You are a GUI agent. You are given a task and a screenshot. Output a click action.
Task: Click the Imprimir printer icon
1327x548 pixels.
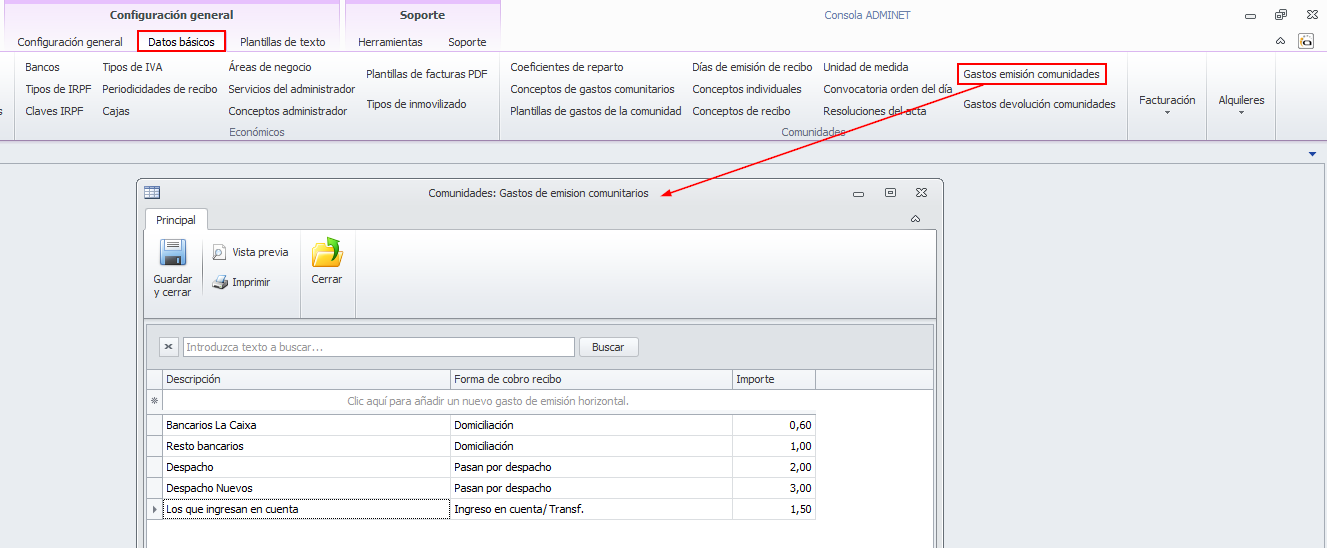tap(220, 282)
